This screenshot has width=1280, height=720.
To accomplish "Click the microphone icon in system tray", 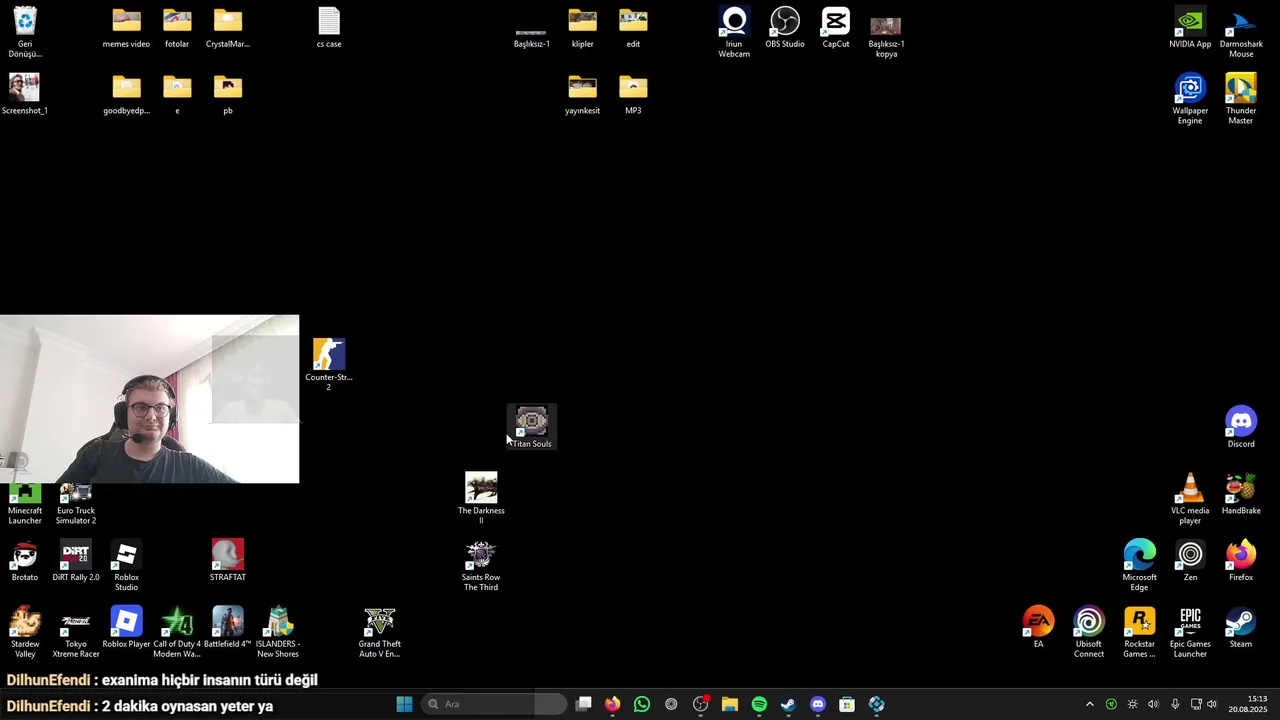I will tap(1175, 704).
